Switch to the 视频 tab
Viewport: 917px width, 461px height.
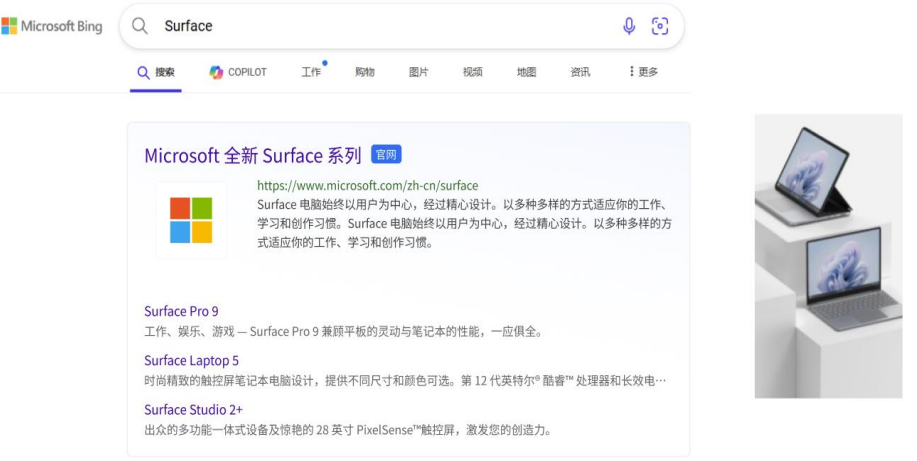473,72
